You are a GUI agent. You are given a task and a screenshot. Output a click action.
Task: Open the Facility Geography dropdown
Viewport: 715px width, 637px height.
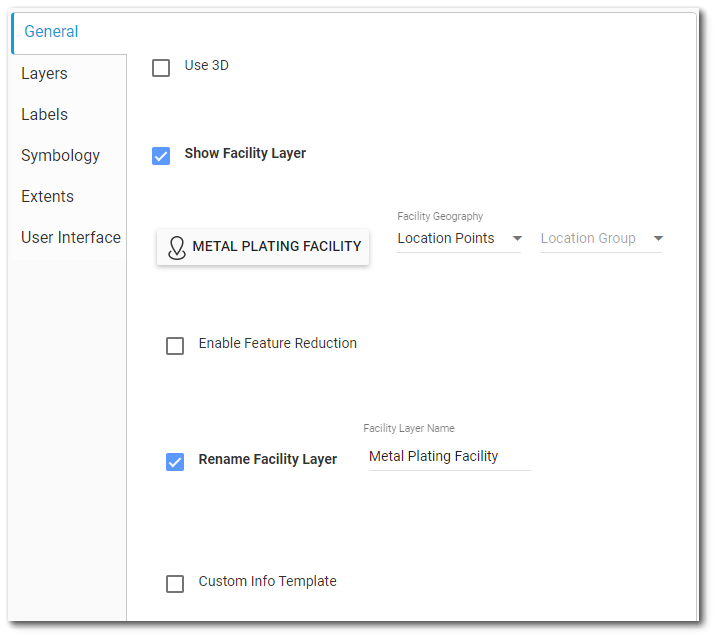pos(458,239)
